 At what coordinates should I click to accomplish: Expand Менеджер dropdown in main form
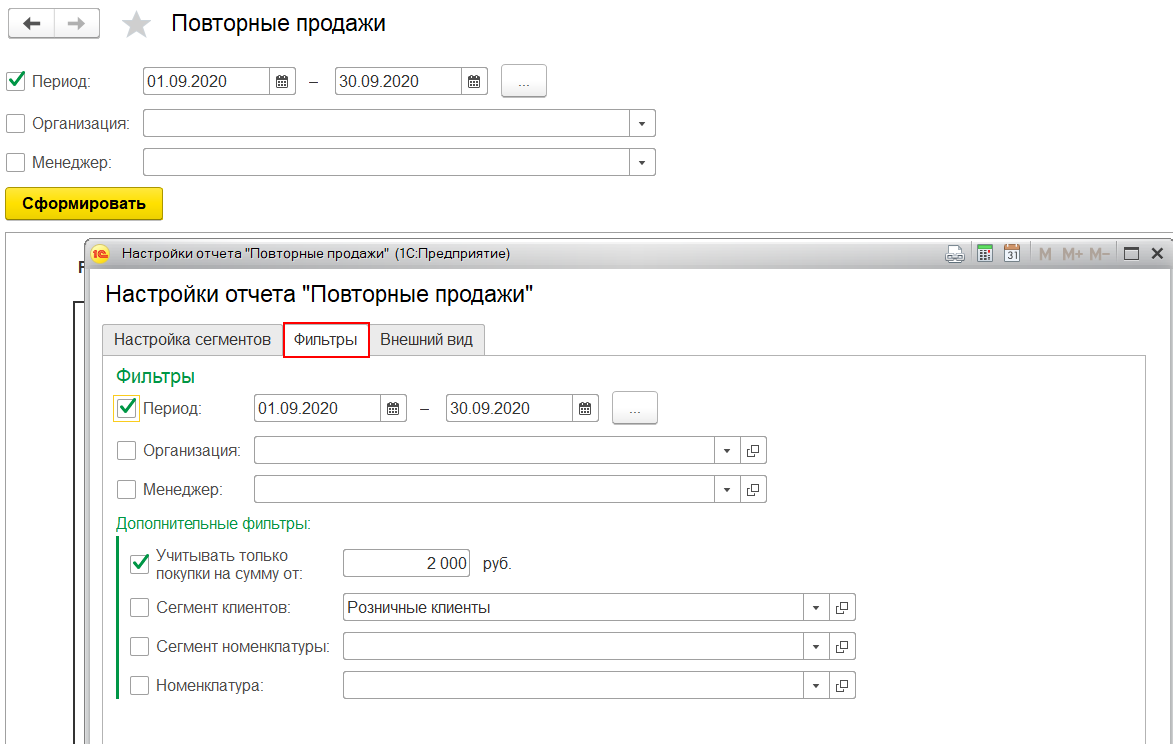(x=642, y=162)
